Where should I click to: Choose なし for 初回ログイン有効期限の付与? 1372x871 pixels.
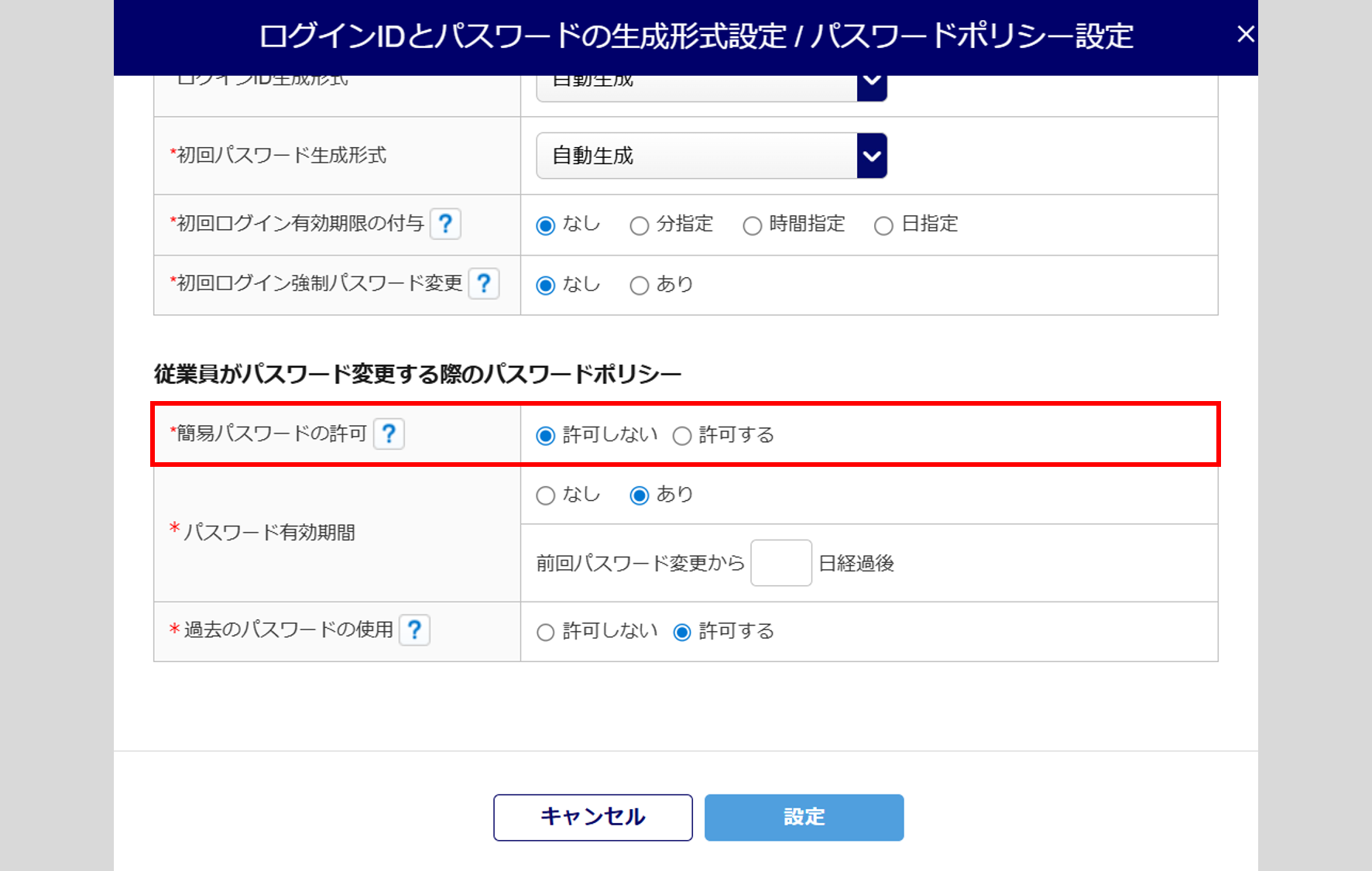point(546,226)
